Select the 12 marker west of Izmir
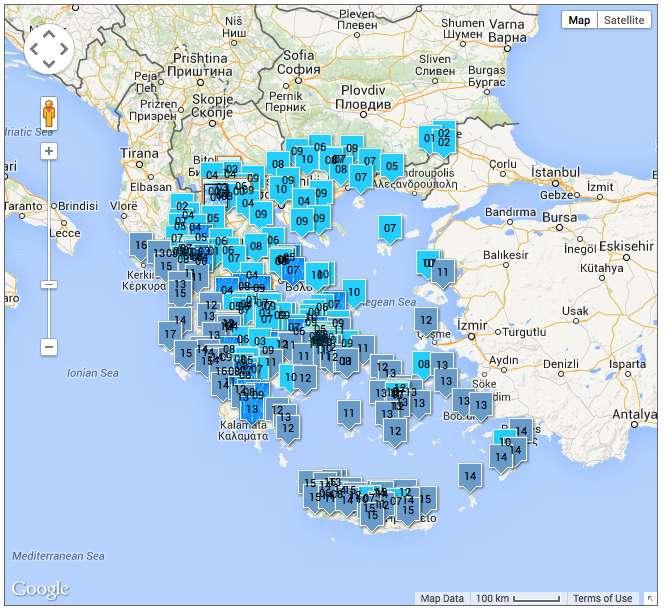This screenshot has width=666, height=611. [426, 322]
